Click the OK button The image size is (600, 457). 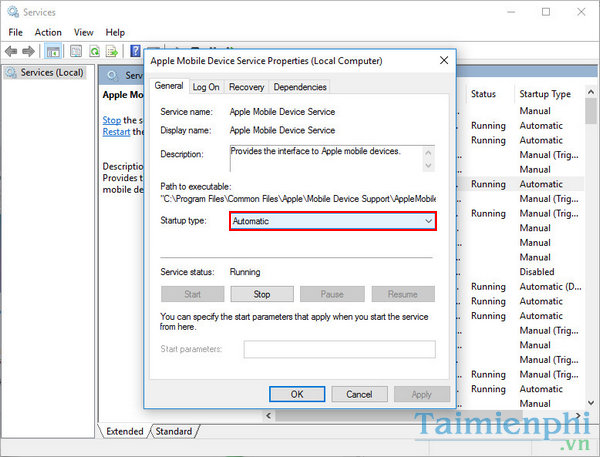pyautogui.click(x=297, y=394)
